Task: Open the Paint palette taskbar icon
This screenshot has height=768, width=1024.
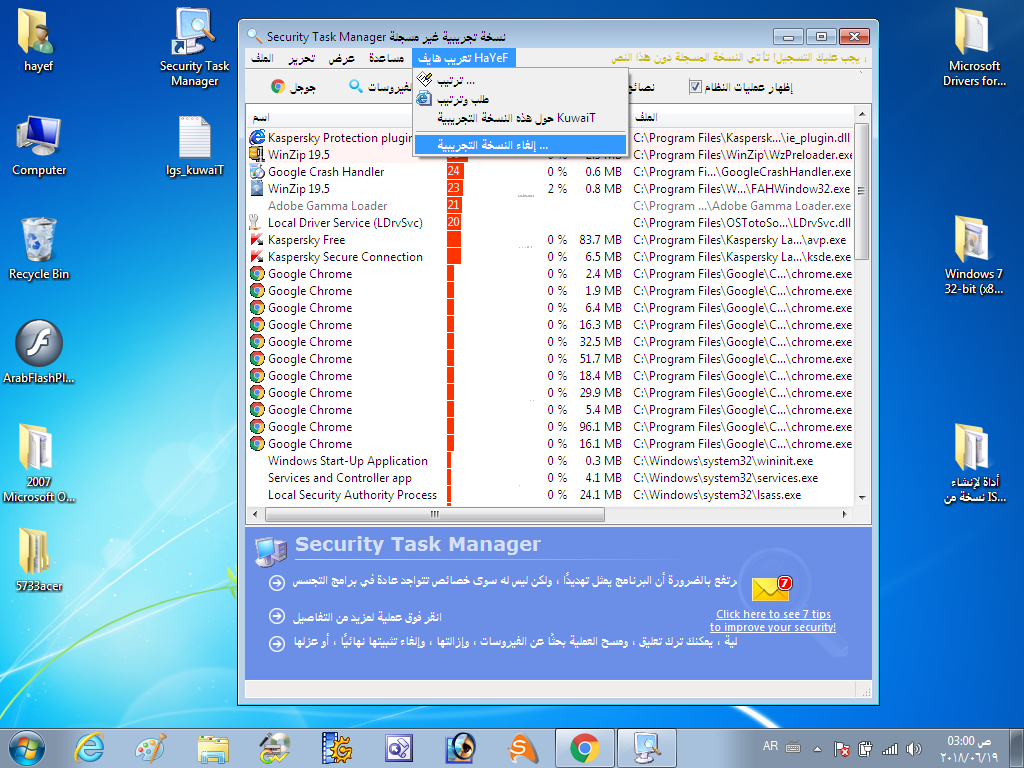Action: pyautogui.click(x=151, y=747)
